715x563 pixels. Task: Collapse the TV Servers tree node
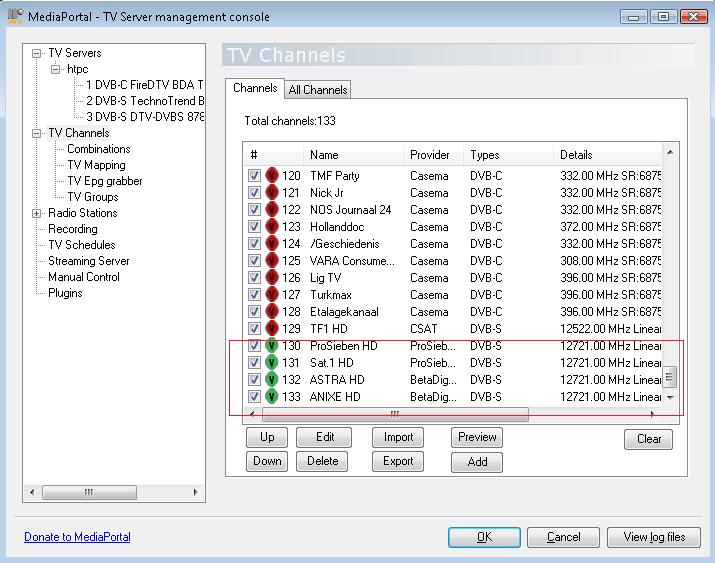click(x=37, y=53)
